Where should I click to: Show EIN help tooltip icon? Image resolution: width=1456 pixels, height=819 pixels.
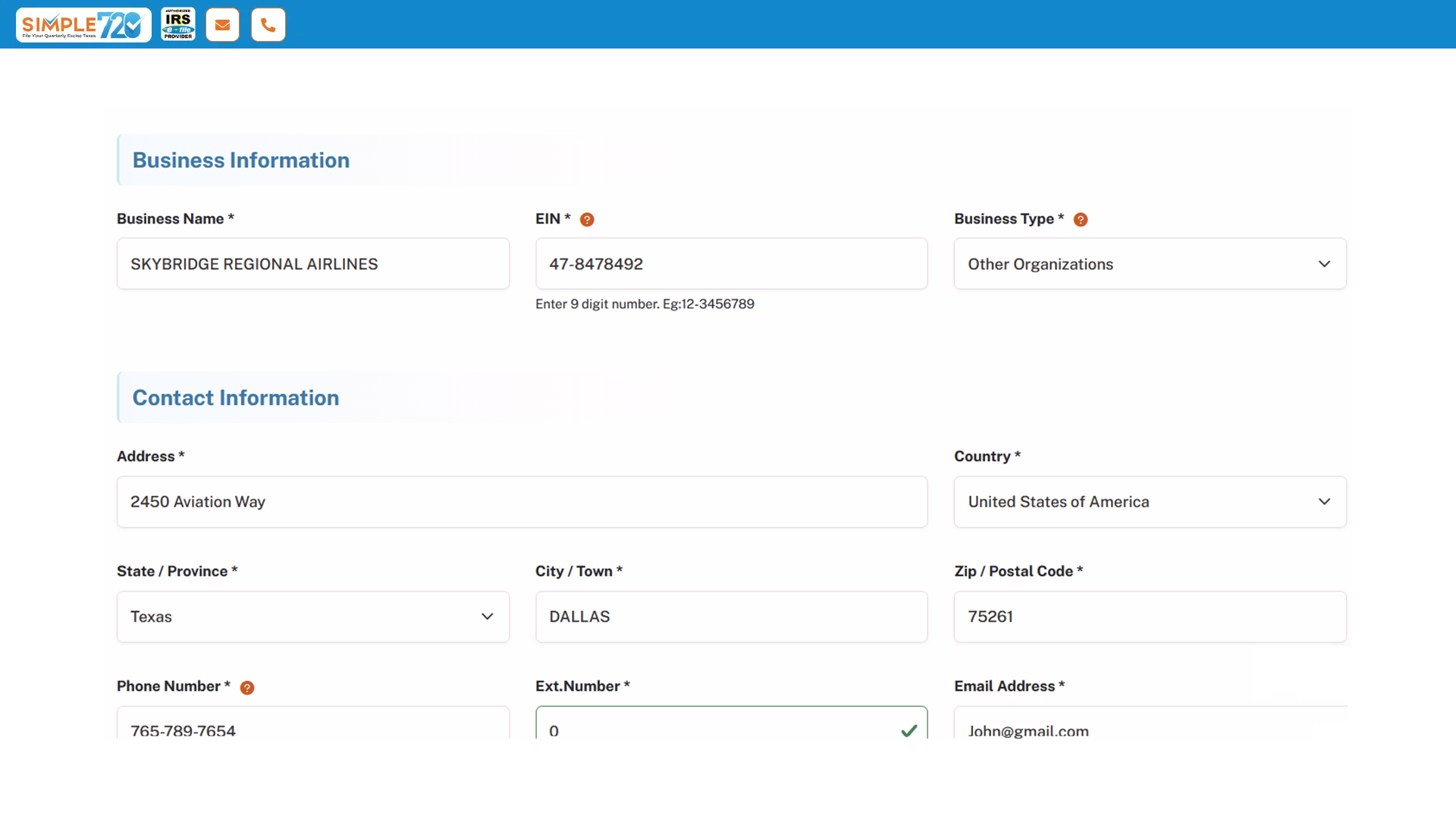pyautogui.click(x=587, y=219)
